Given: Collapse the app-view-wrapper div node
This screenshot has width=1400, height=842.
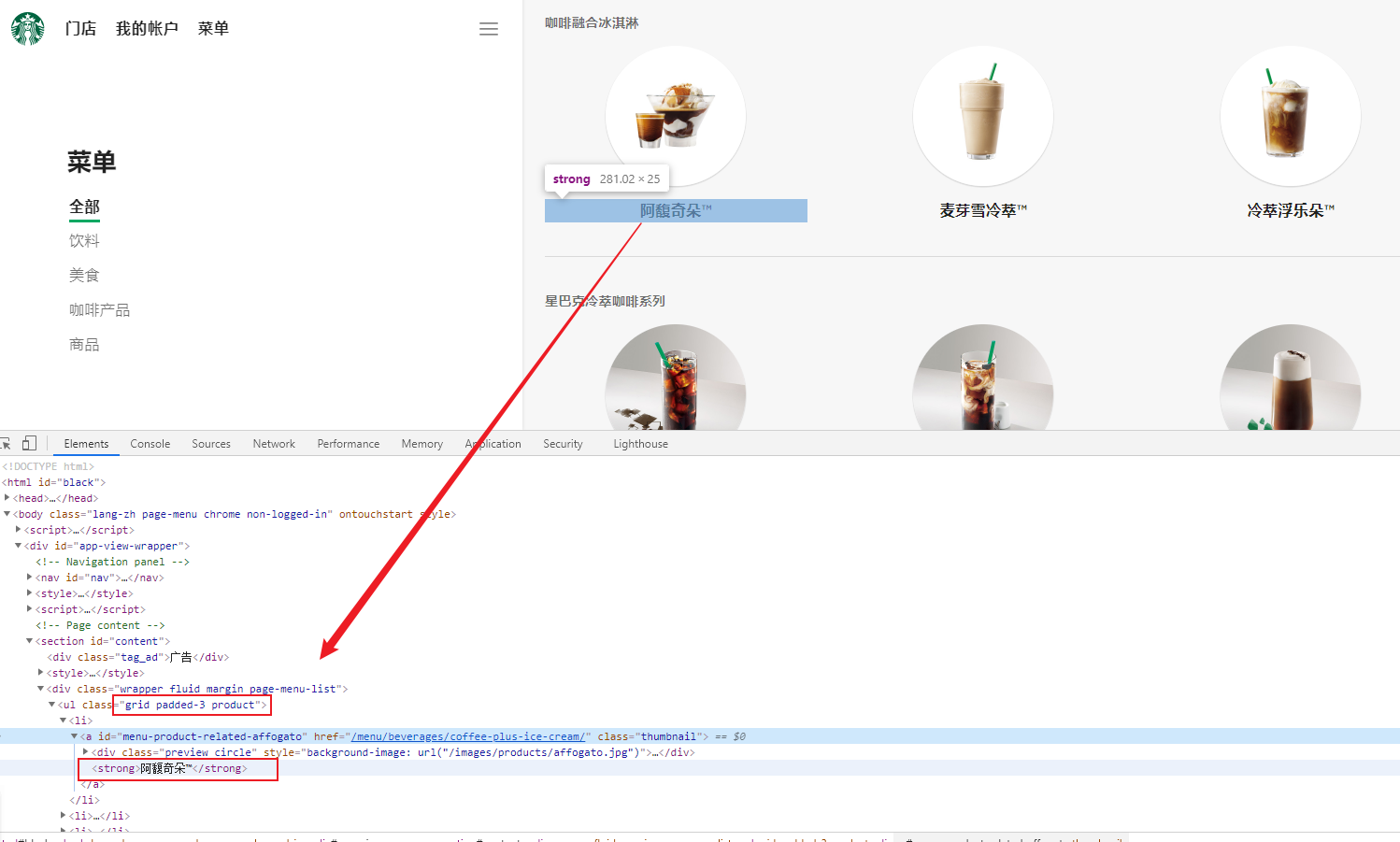Looking at the screenshot, I should tap(18, 546).
